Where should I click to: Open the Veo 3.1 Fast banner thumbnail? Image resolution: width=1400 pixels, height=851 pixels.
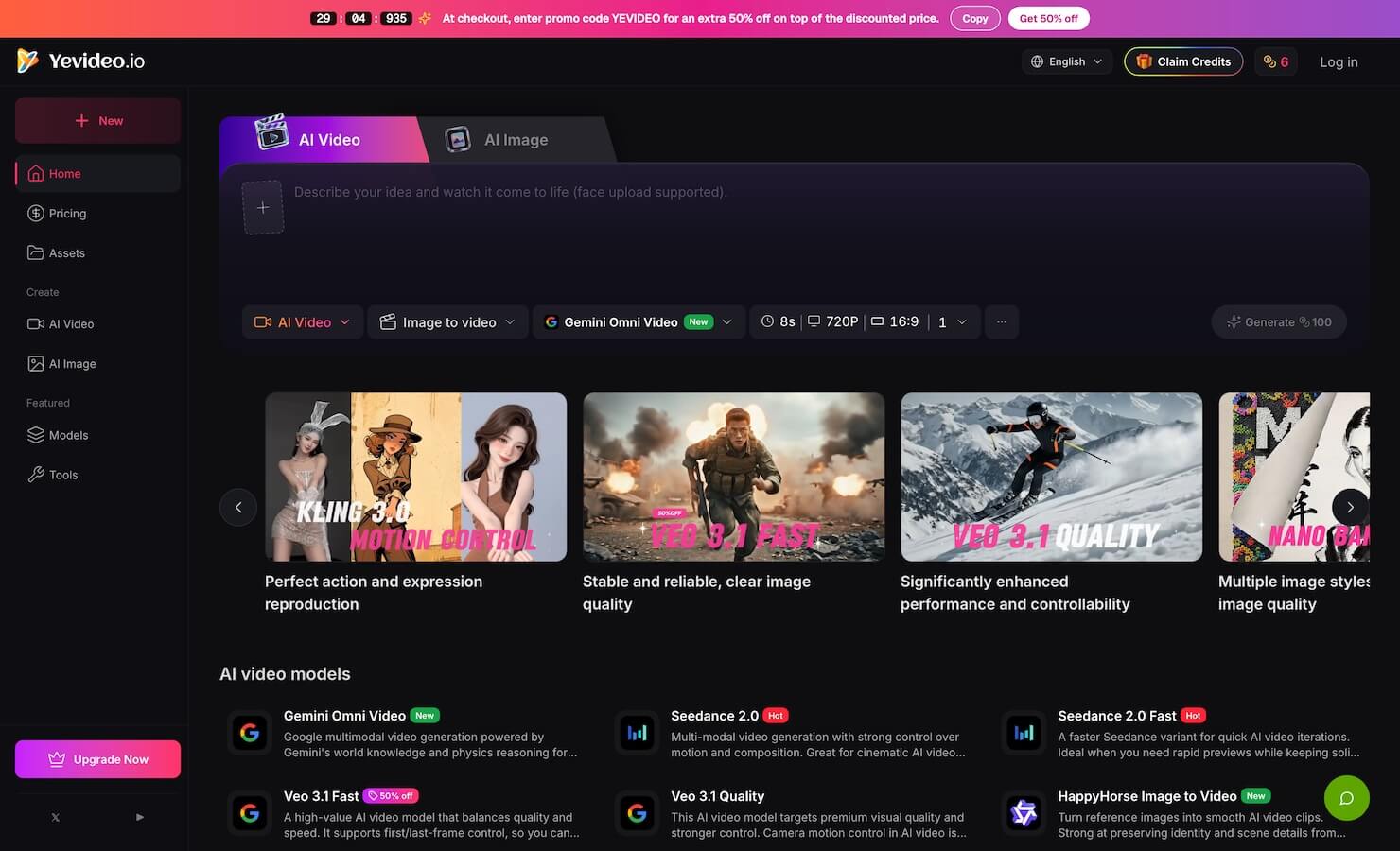pos(734,478)
